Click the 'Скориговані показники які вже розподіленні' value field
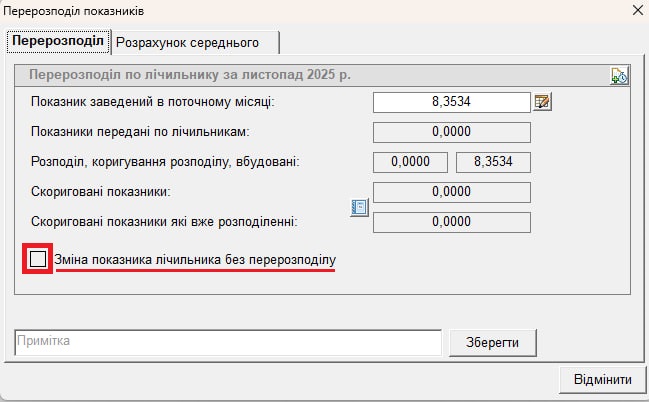Screen dimensions: 649x402 (450, 222)
